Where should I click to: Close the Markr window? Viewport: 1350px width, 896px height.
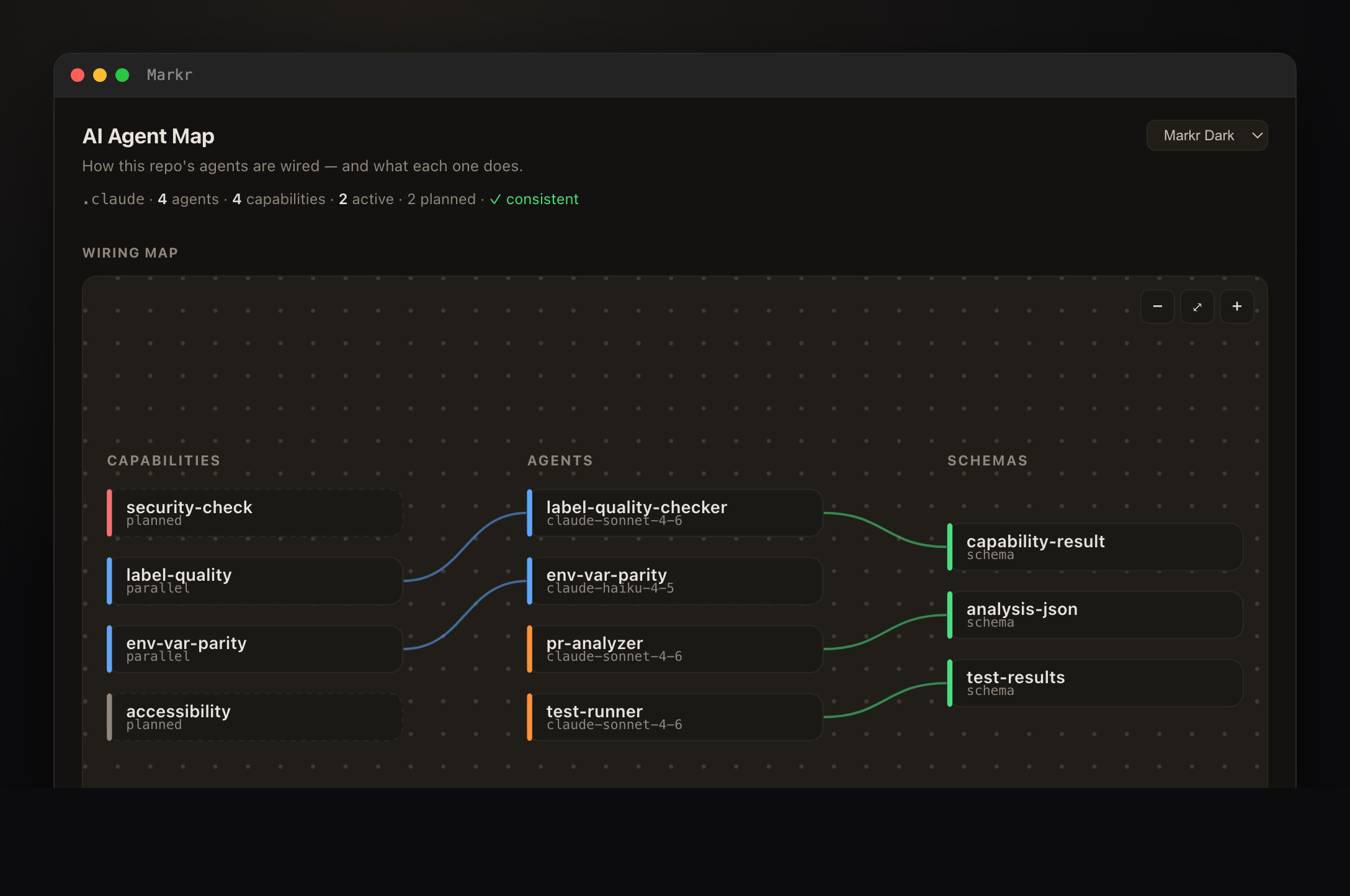click(x=78, y=75)
